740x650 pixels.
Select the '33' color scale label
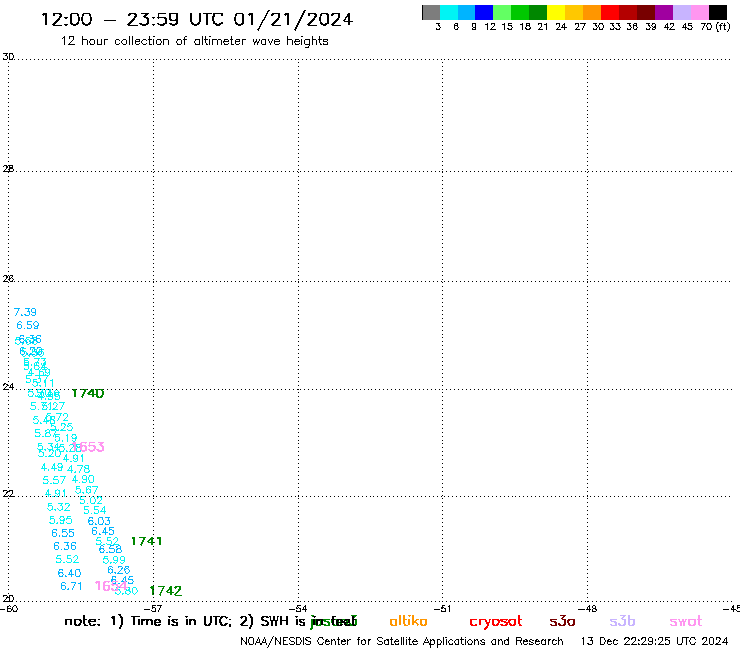[614, 27]
